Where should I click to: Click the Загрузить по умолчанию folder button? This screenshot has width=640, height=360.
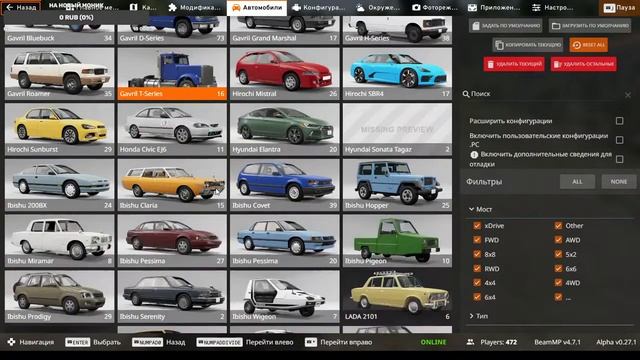click(x=589, y=26)
